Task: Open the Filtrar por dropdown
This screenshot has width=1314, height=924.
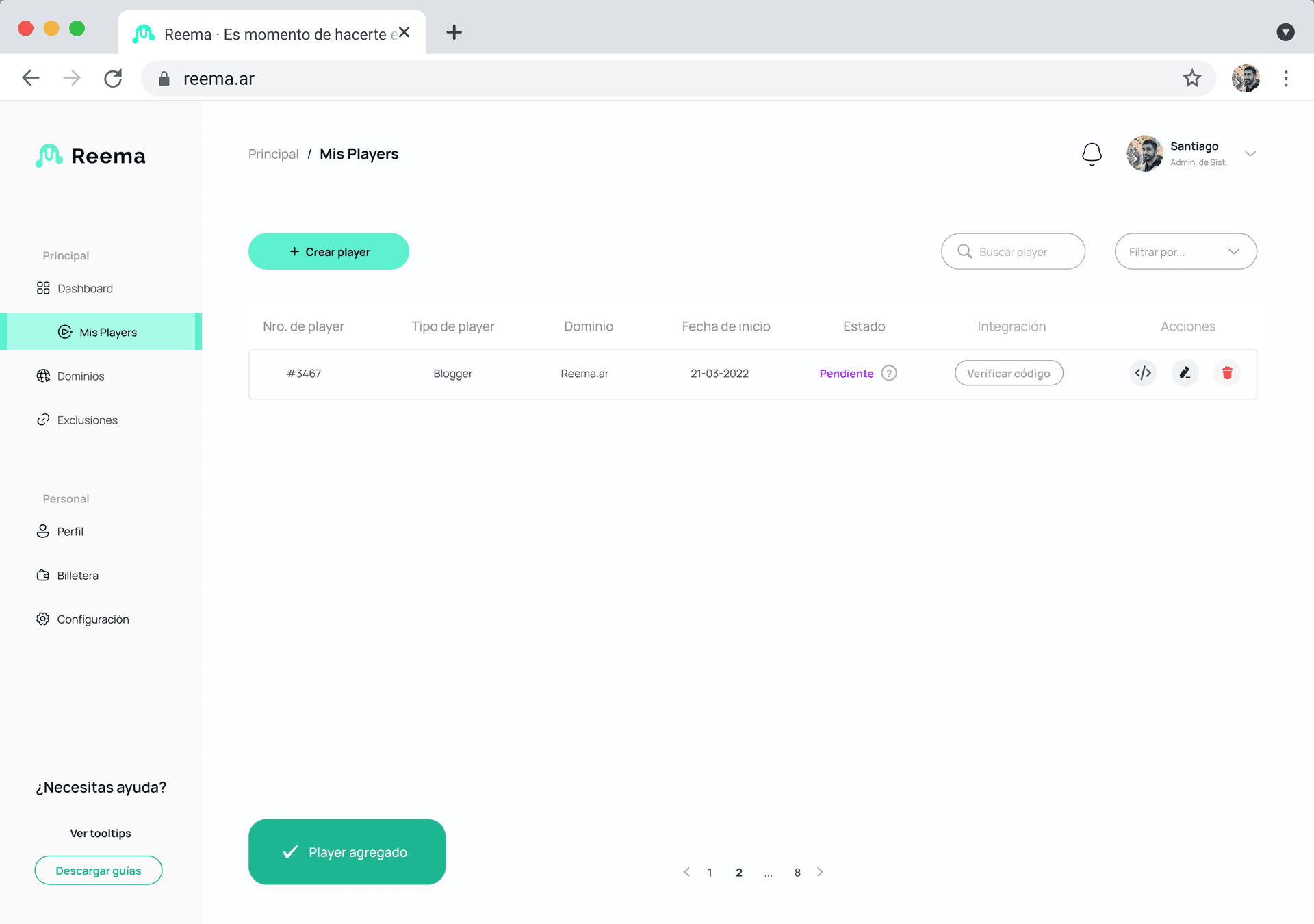Action: click(1185, 251)
